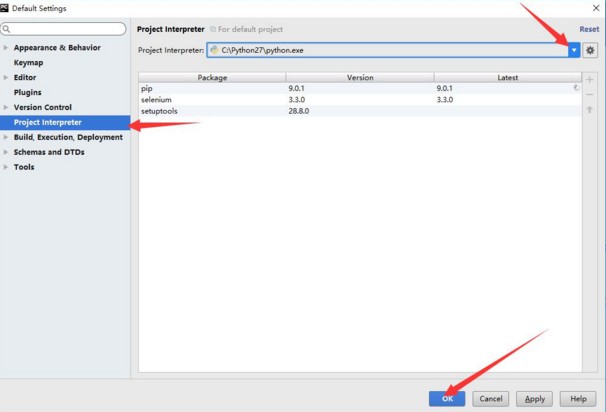Click the search magnifier icon in settings
606x412 pixels.
coord(6,29)
